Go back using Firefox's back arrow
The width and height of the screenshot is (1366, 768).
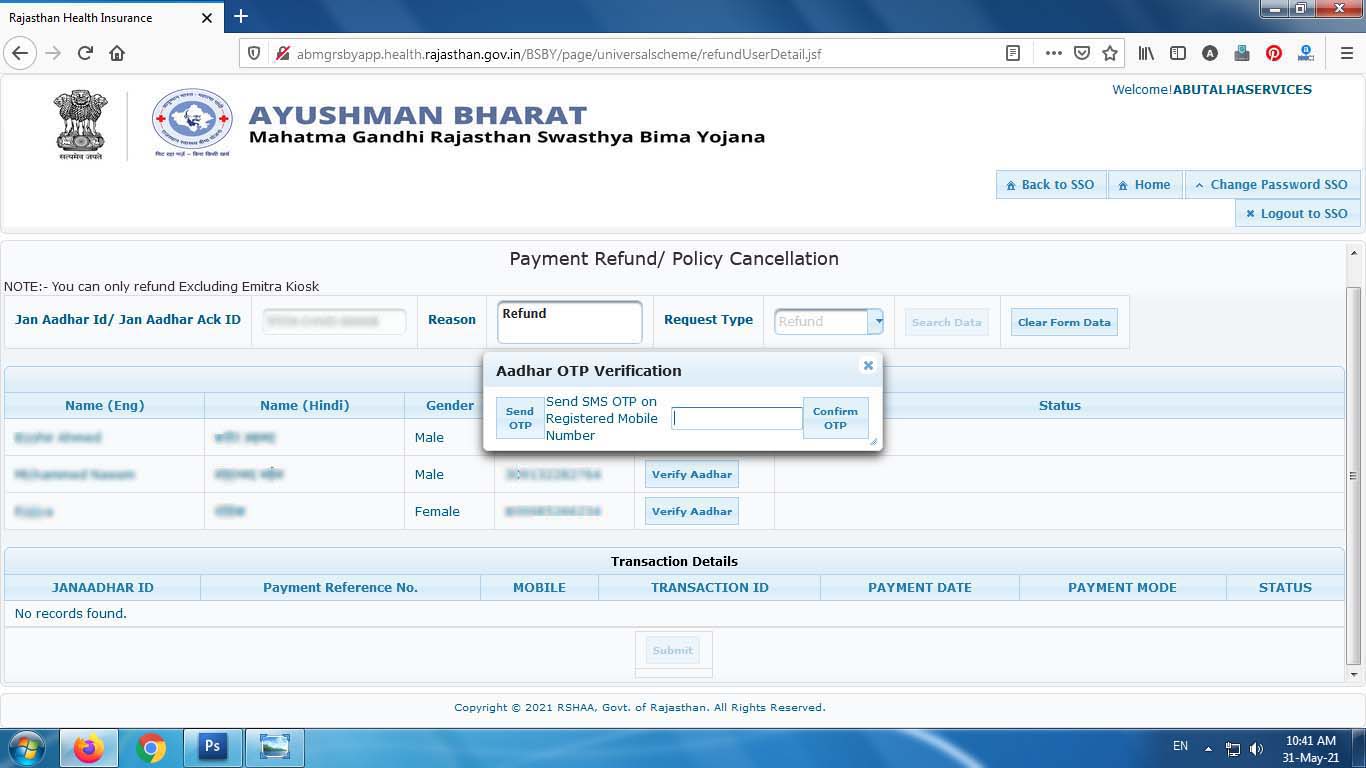(x=20, y=53)
